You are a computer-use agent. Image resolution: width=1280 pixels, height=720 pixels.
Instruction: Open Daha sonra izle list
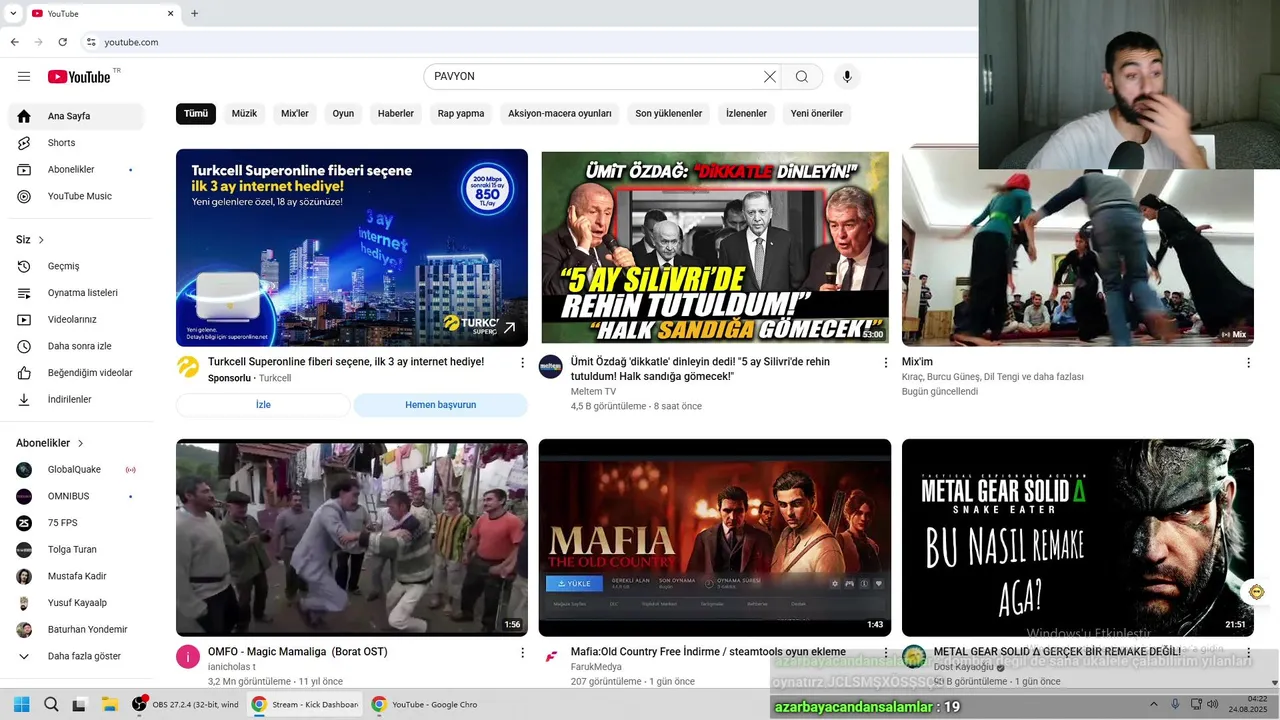76,346
